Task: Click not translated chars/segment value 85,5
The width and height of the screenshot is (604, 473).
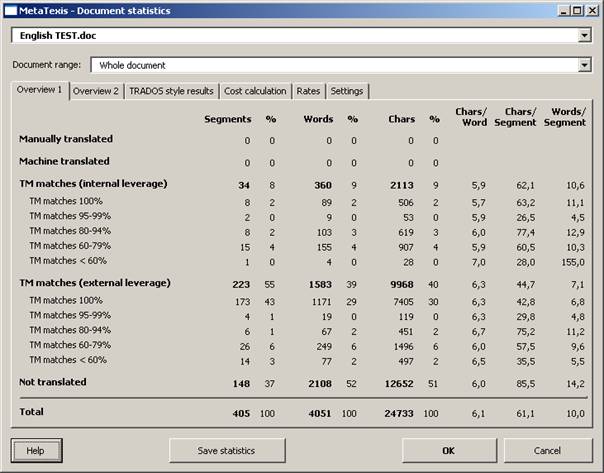Action: (x=525, y=384)
